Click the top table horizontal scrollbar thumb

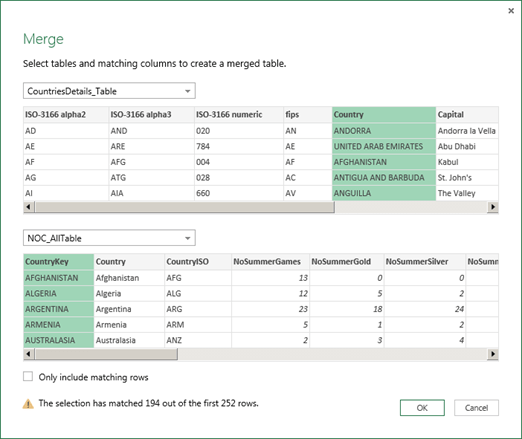(x=184, y=207)
